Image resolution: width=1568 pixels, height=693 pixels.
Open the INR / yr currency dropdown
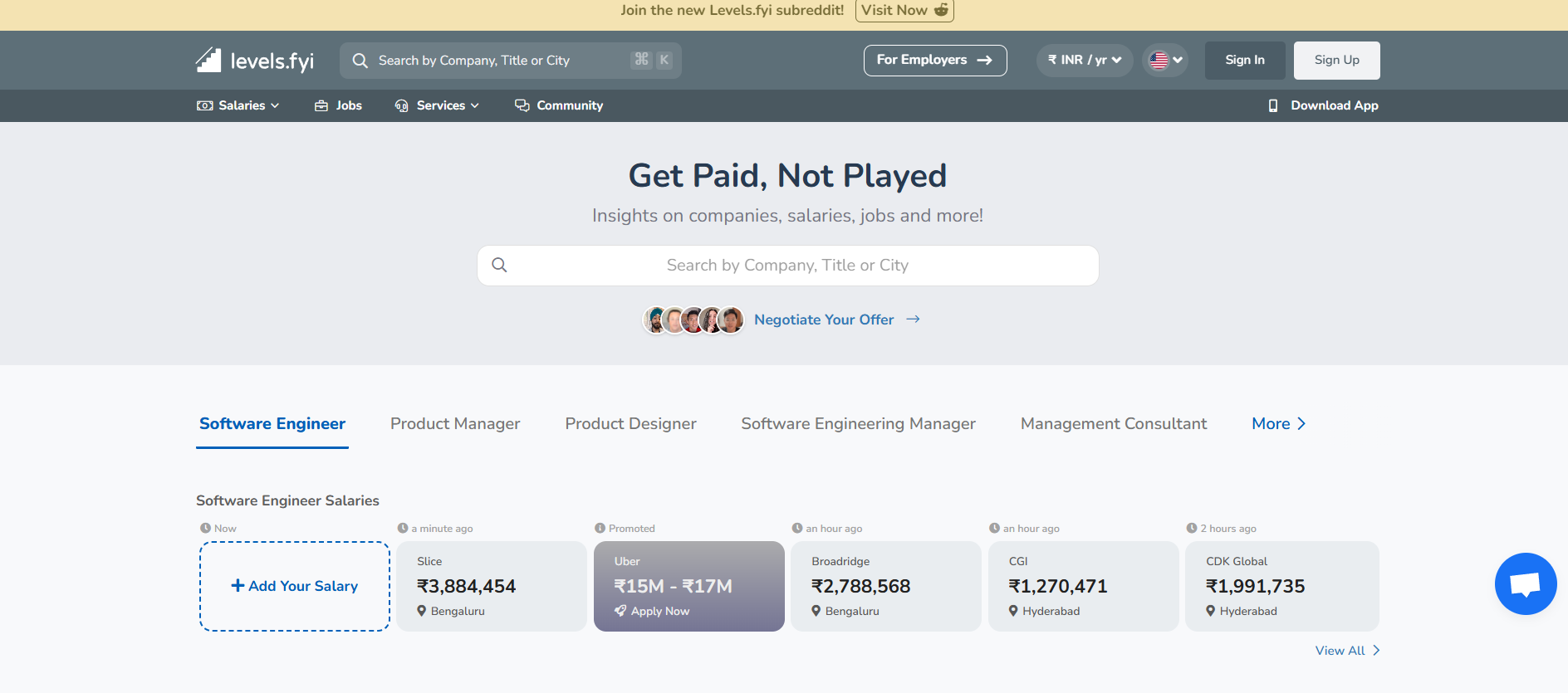coord(1085,60)
